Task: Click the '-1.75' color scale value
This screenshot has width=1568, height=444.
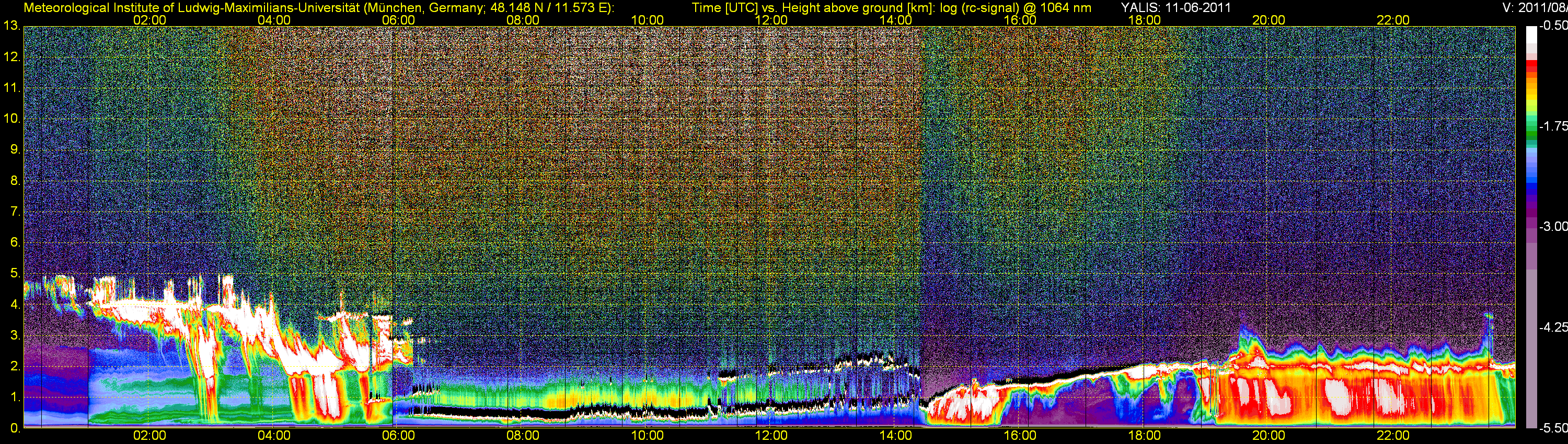Action: click(x=1553, y=126)
